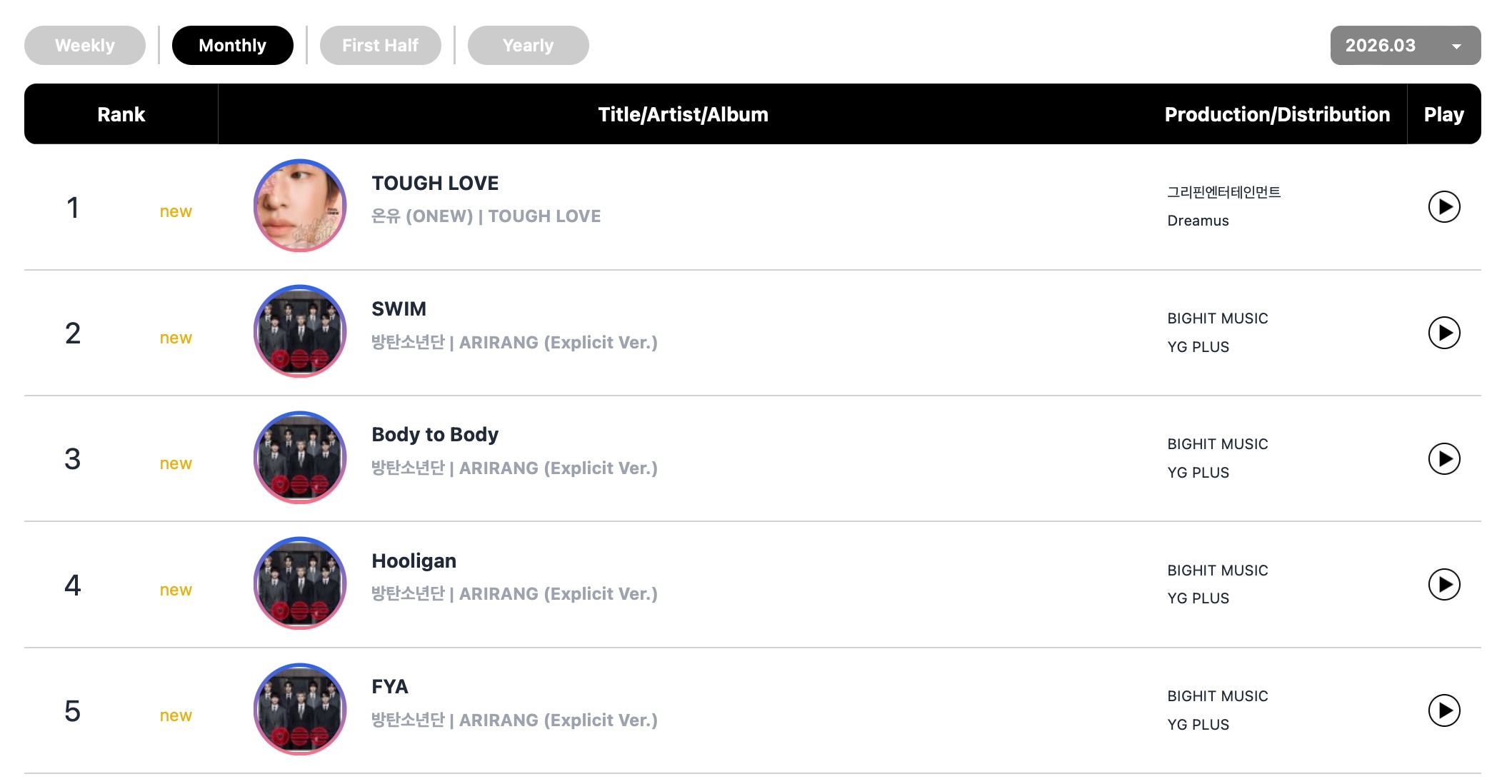Open the FYA song title link
This screenshot has height=784, width=1512.
(390, 687)
